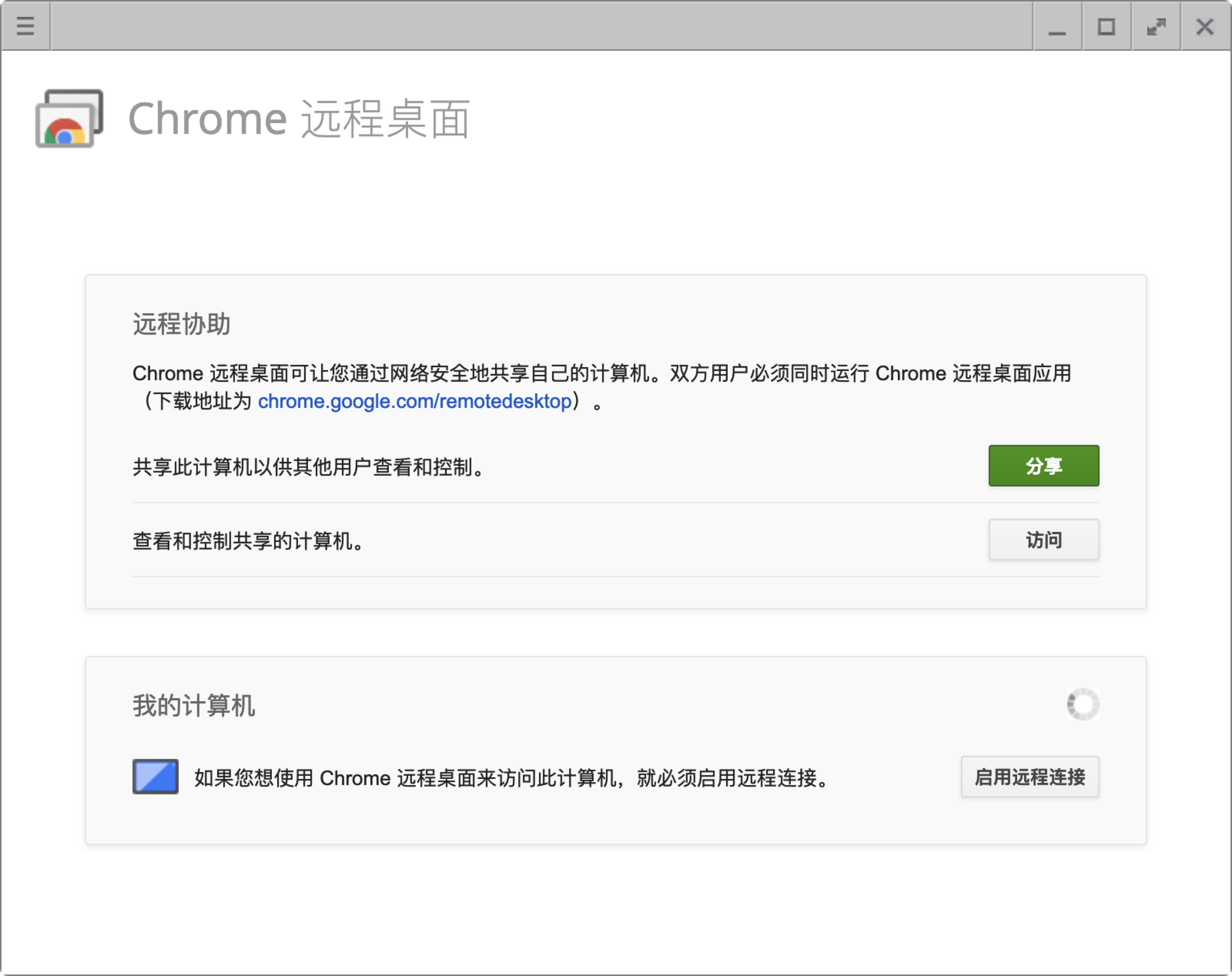Minimize the Chrome 远程桌面 window
Image resolution: width=1232 pixels, height=976 pixels.
click(x=1057, y=26)
